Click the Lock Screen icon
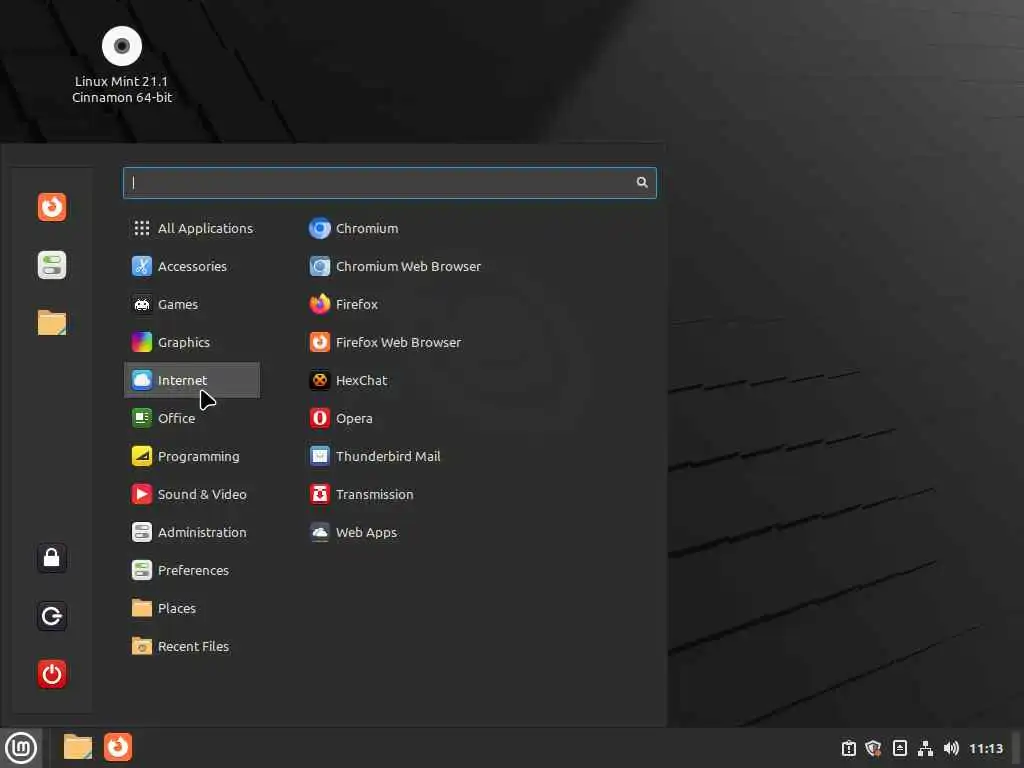This screenshot has width=1024, height=768. [x=52, y=558]
